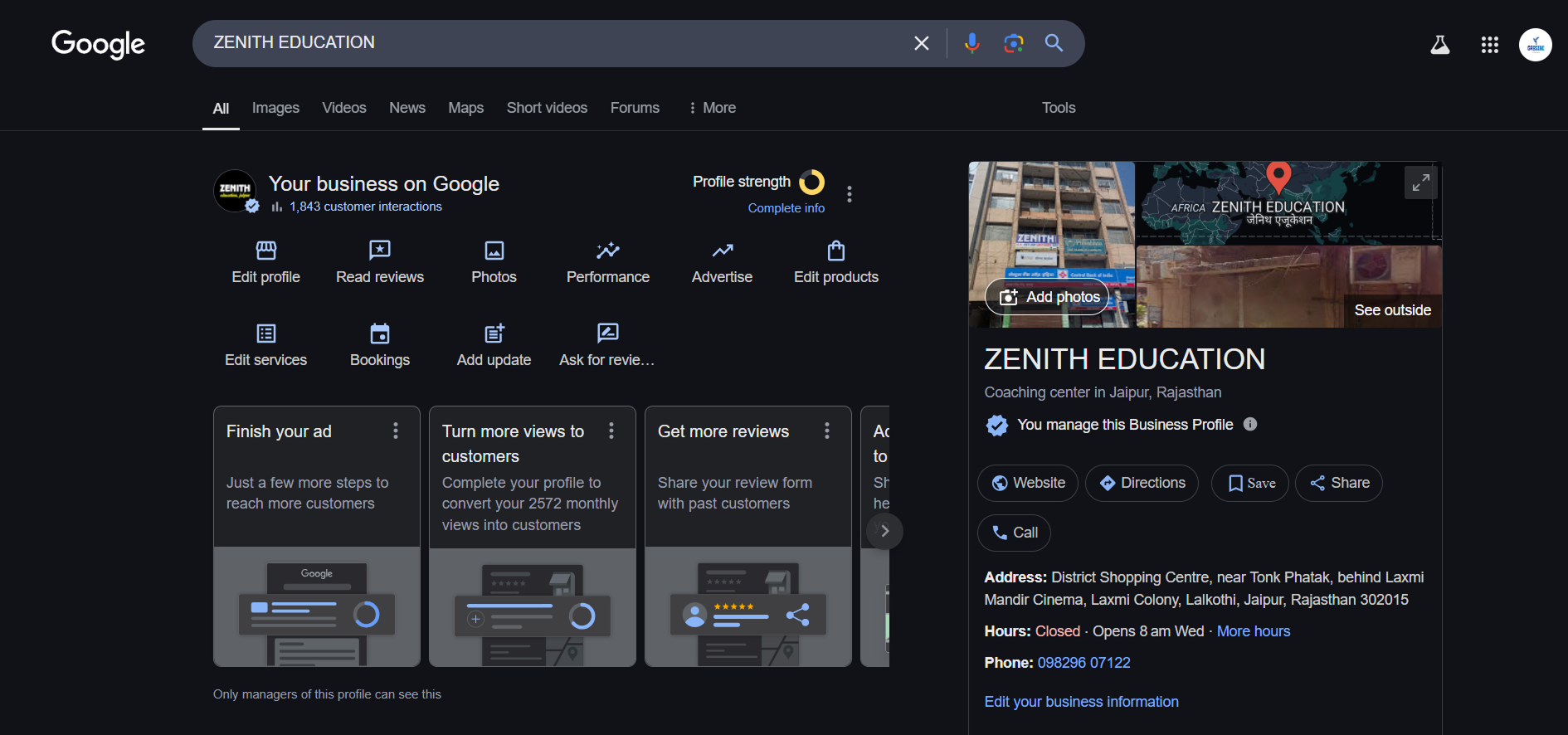The image size is (1568, 735).
Task: Open the Google account avatar
Action: click(x=1536, y=45)
